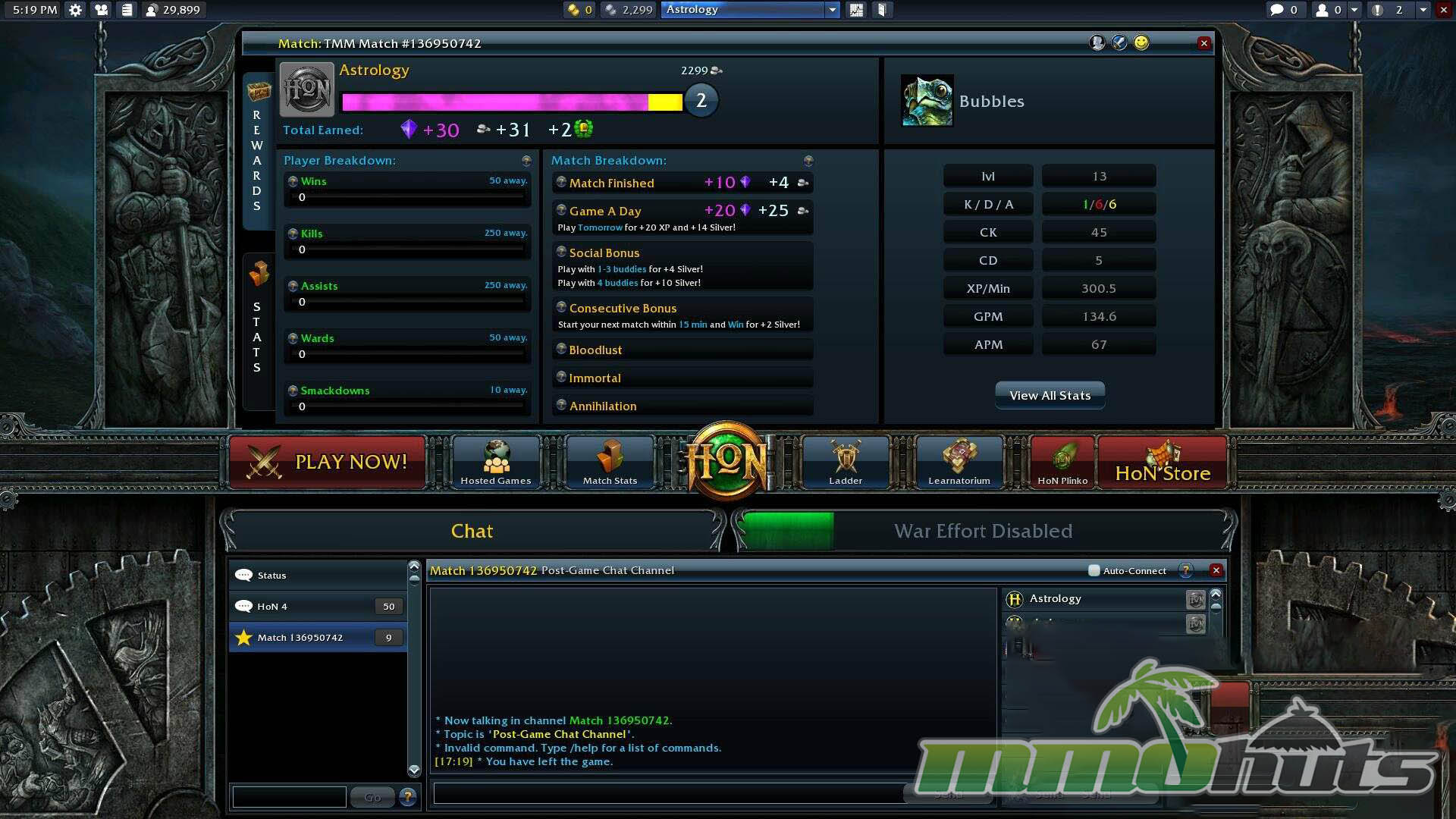Click the smiley face icon in match header
The width and height of the screenshot is (1456, 819).
tap(1141, 42)
